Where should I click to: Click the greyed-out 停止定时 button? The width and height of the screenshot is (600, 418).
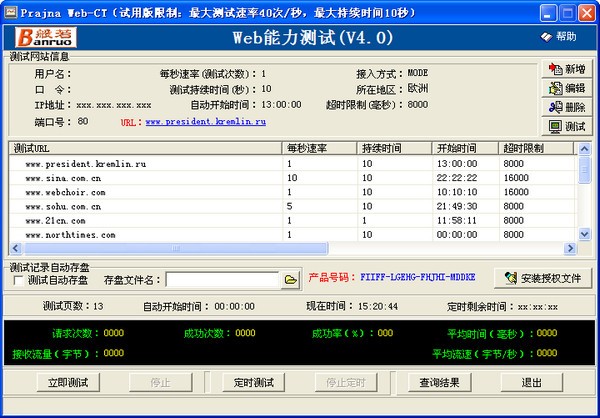(x=346, y=382)
